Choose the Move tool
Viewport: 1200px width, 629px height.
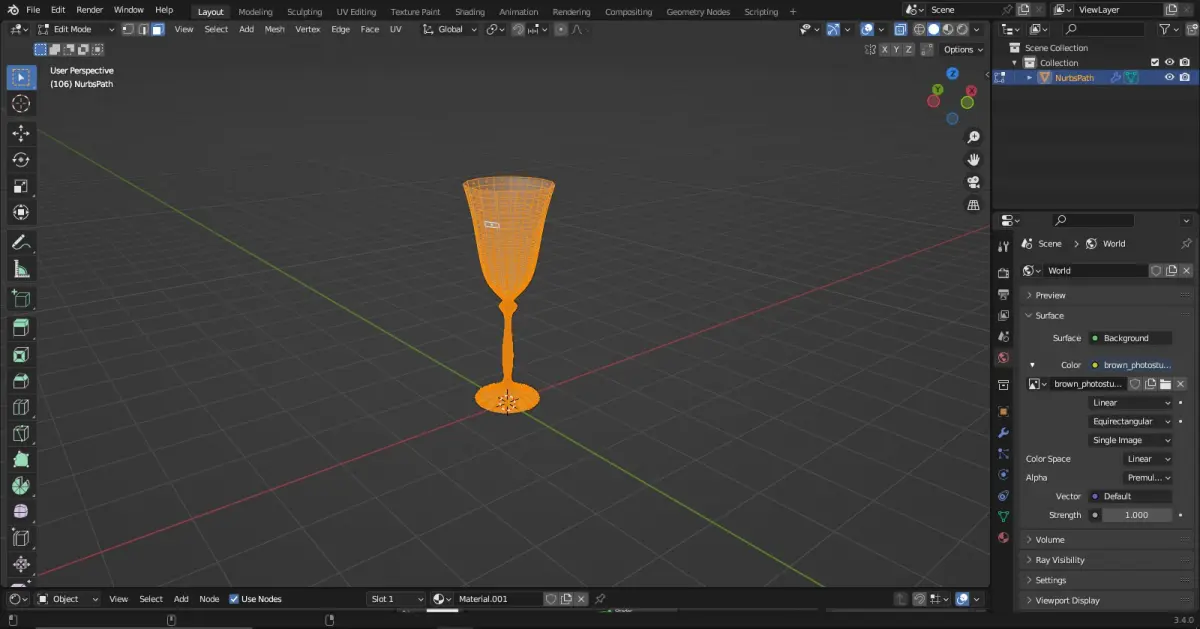click(21, 133)
